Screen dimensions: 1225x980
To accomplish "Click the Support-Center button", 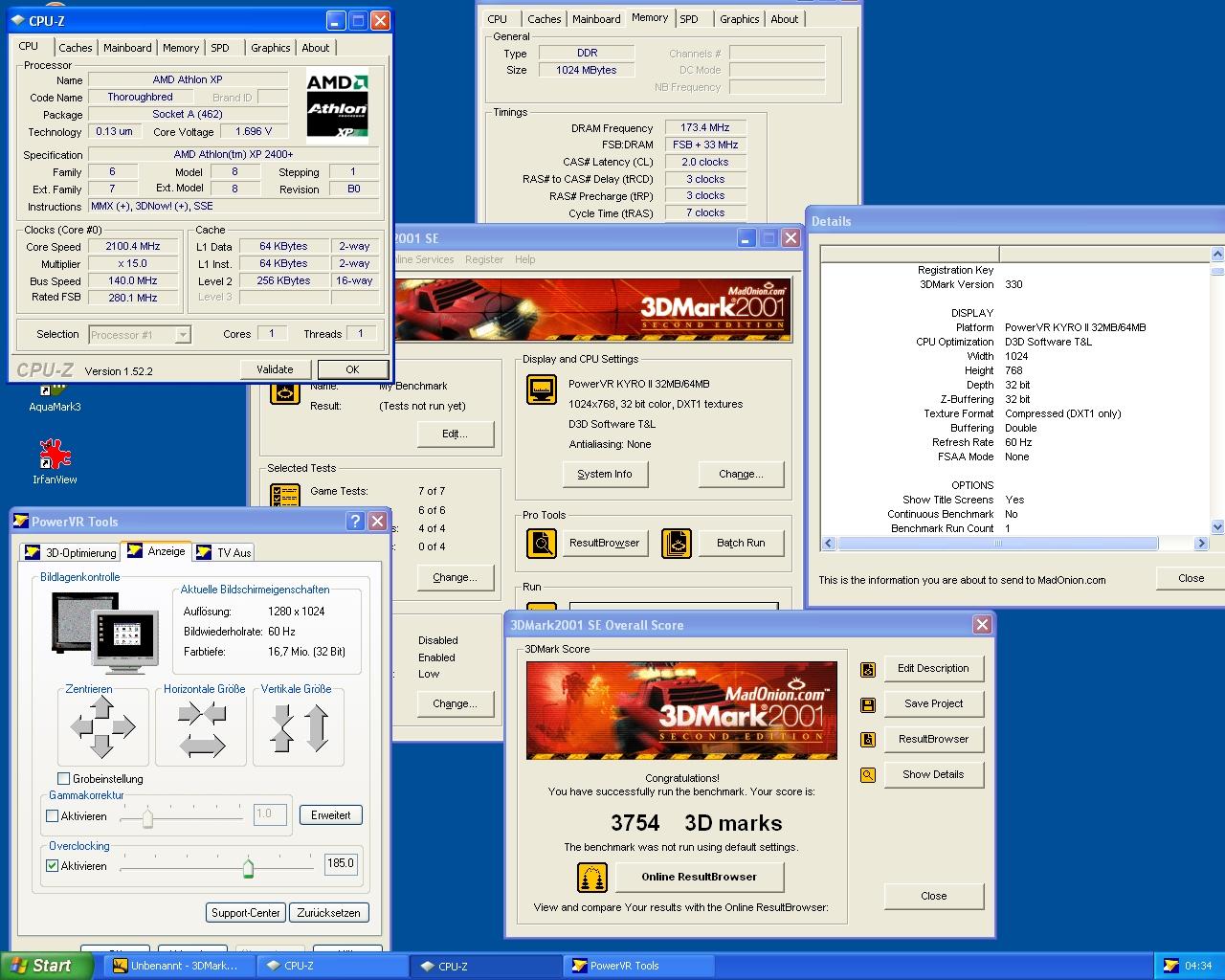I will [246, 913].
